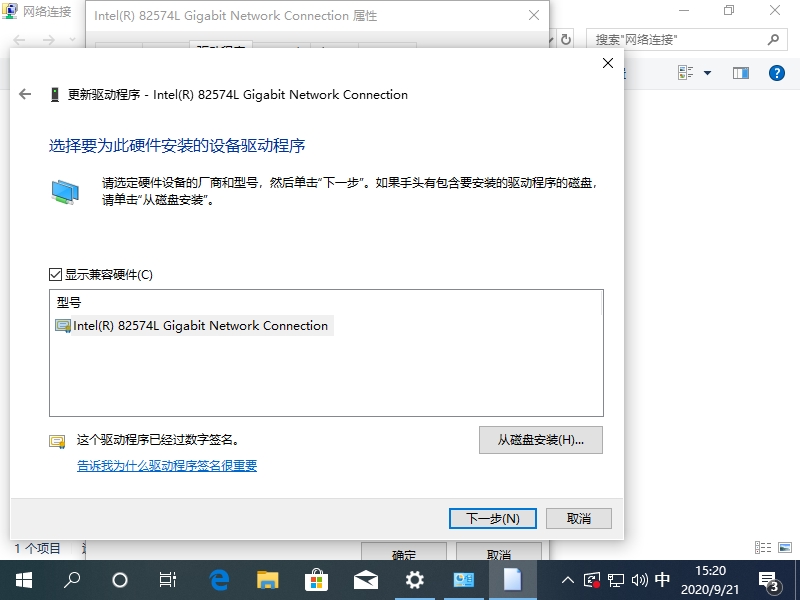Open the network tray icon
Viewport: 800px width, 600px height.
coord(616,580)
